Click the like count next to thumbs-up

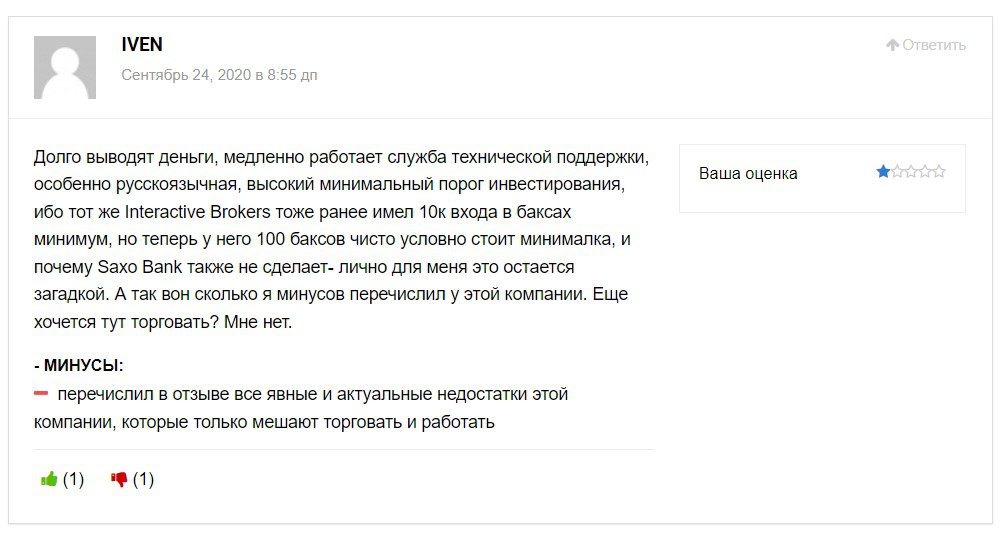click(x=74, y=479)
